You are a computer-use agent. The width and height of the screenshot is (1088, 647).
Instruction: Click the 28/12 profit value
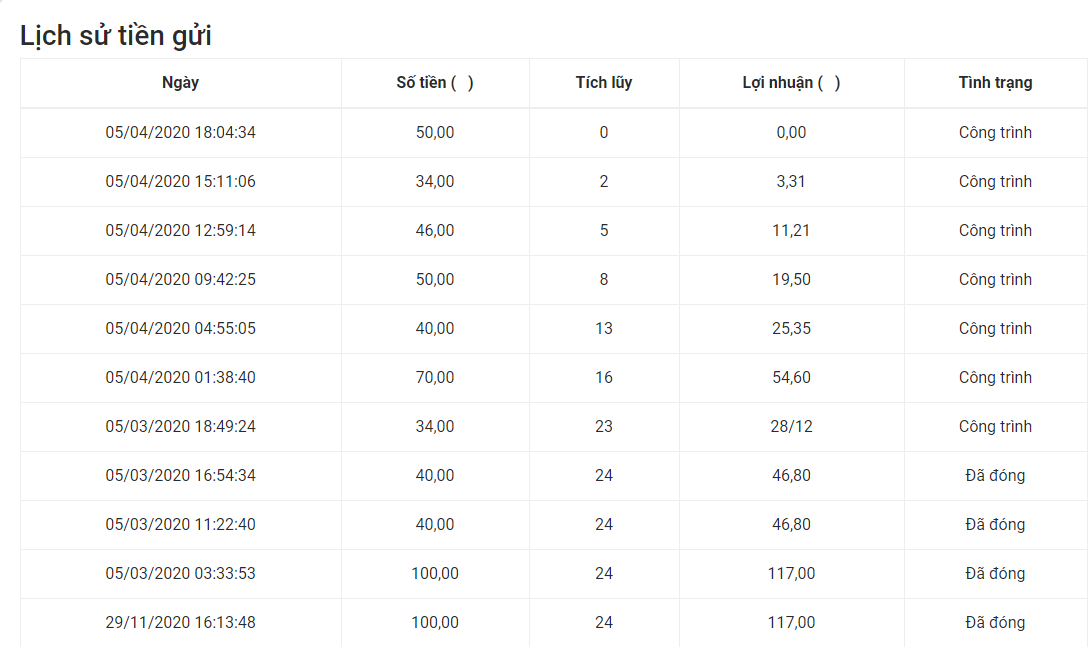[791, 426]
